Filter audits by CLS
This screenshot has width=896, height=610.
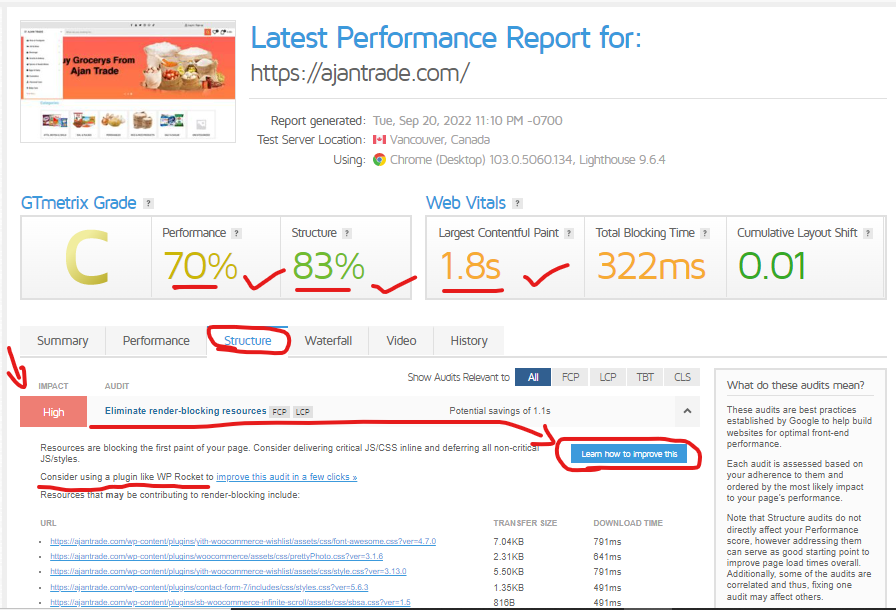click(x=682, y=378)
